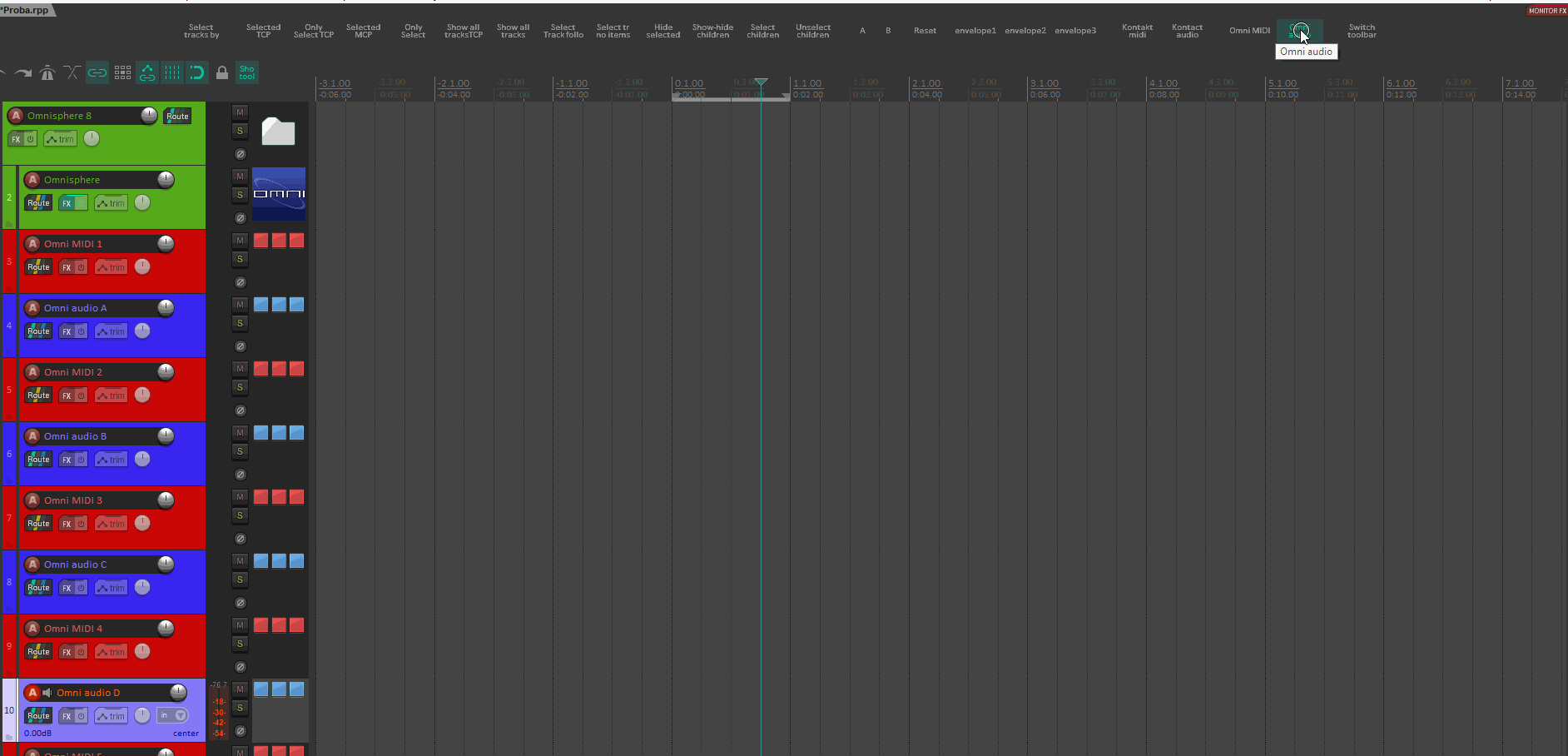This screenshot has width=1568, height=756.
Task: Click MONITOR FX button at top right
Action: point(1547,11)
